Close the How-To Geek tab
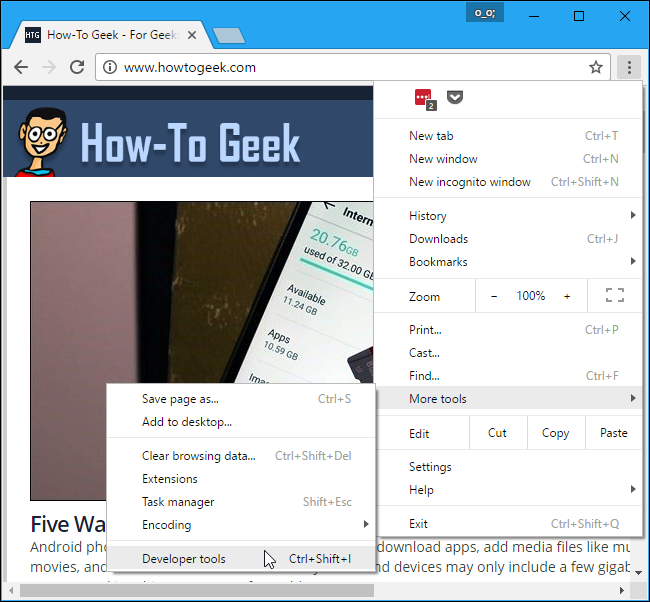The image size is (650, 602). [x=192, y=35]
